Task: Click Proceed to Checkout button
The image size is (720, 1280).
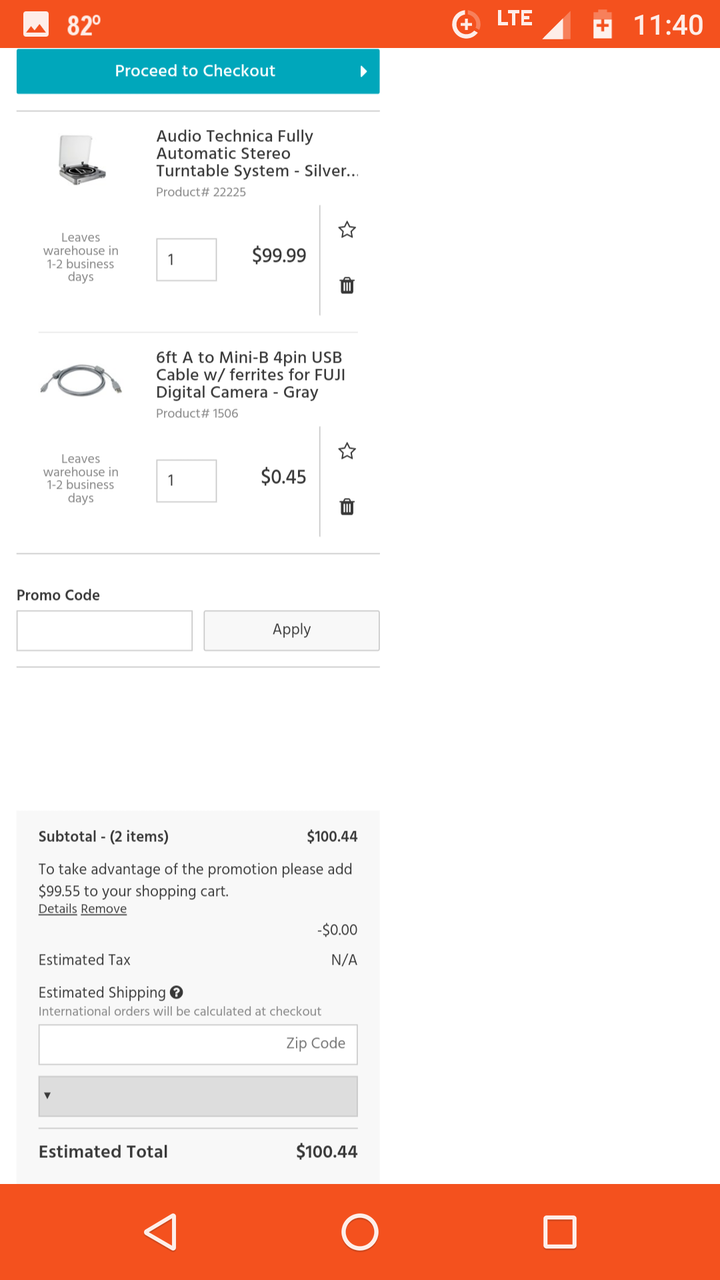Action: (x=198, y=71)
